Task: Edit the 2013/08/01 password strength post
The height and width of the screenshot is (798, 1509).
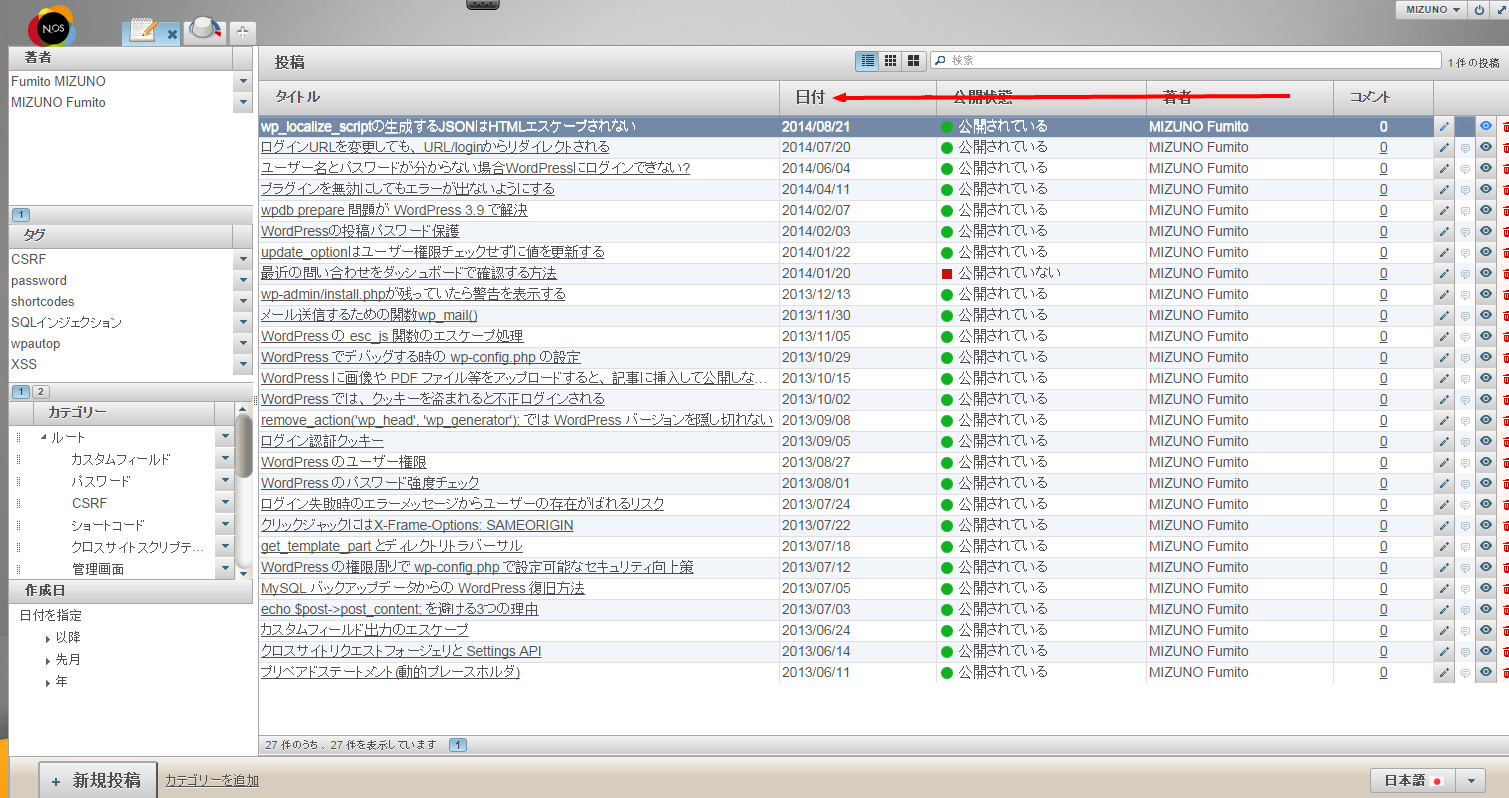Action: point(1444,483)
